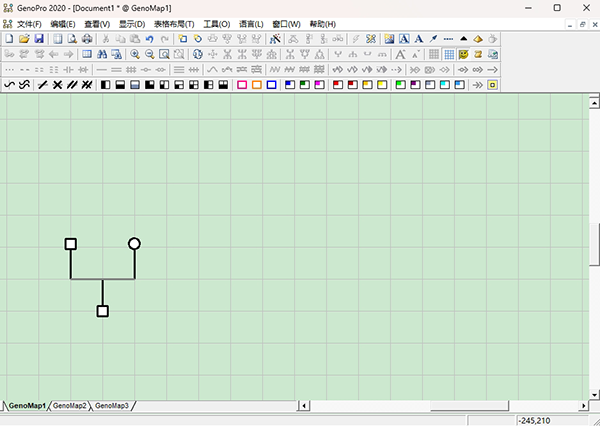The height and width of the screenshot is (426, 600).
Task: Toggle the gray grid button
Action: (x=434, y=54)
